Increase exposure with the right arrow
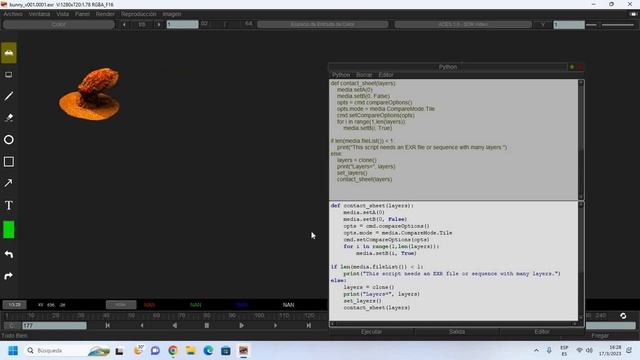The width and height of the screenshot is (640, 360). 159,24
